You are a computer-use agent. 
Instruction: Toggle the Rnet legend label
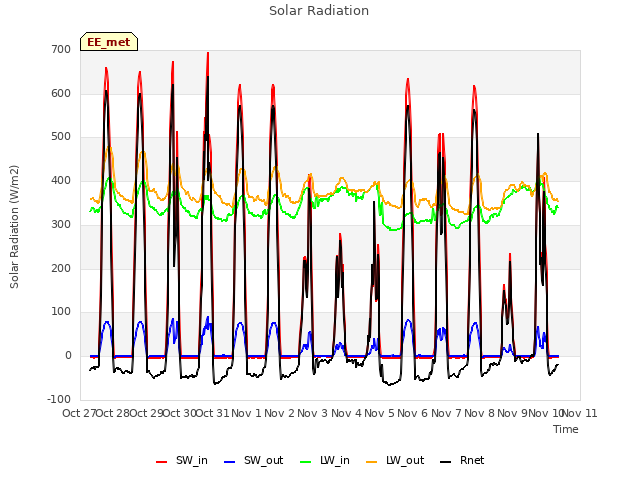(x=472, y=461)
